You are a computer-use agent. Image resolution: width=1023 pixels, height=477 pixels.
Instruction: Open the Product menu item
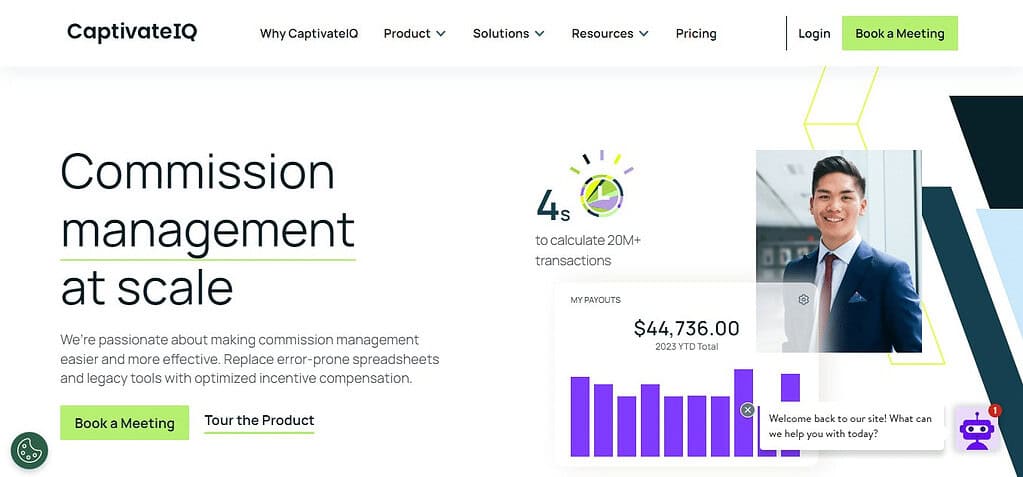point(407,33)
